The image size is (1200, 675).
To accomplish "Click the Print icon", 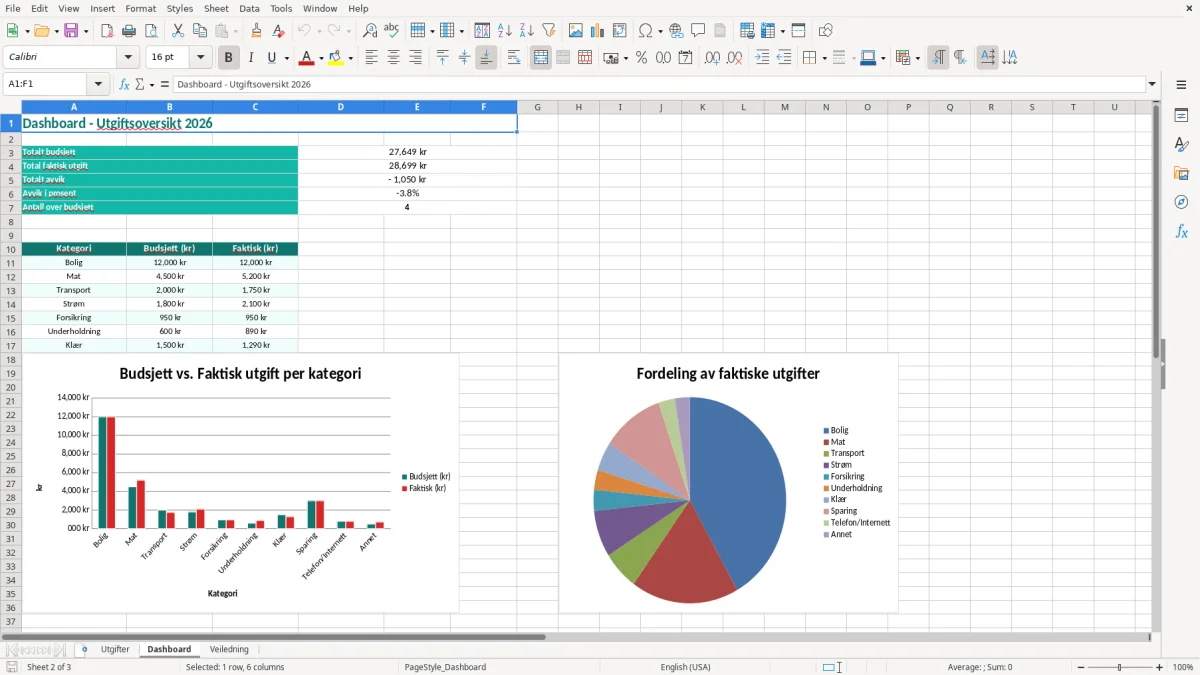I will coord(129,31).
